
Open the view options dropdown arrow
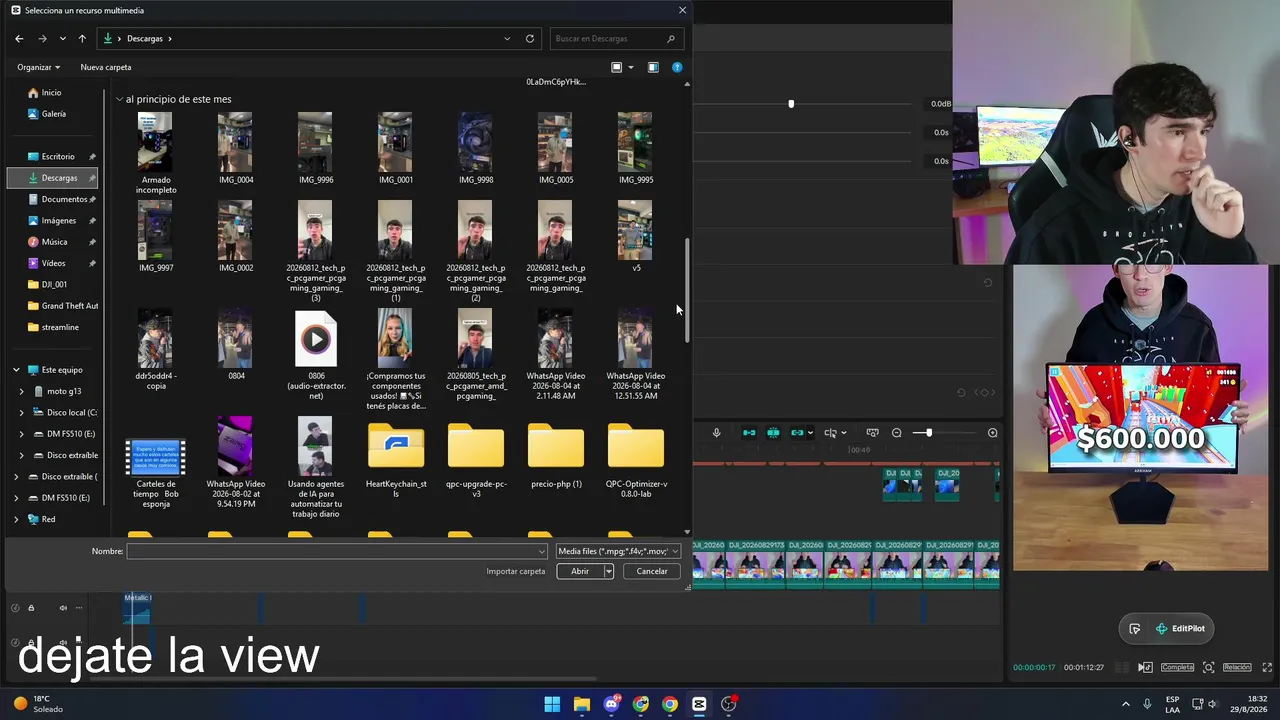tap(631, 67)
